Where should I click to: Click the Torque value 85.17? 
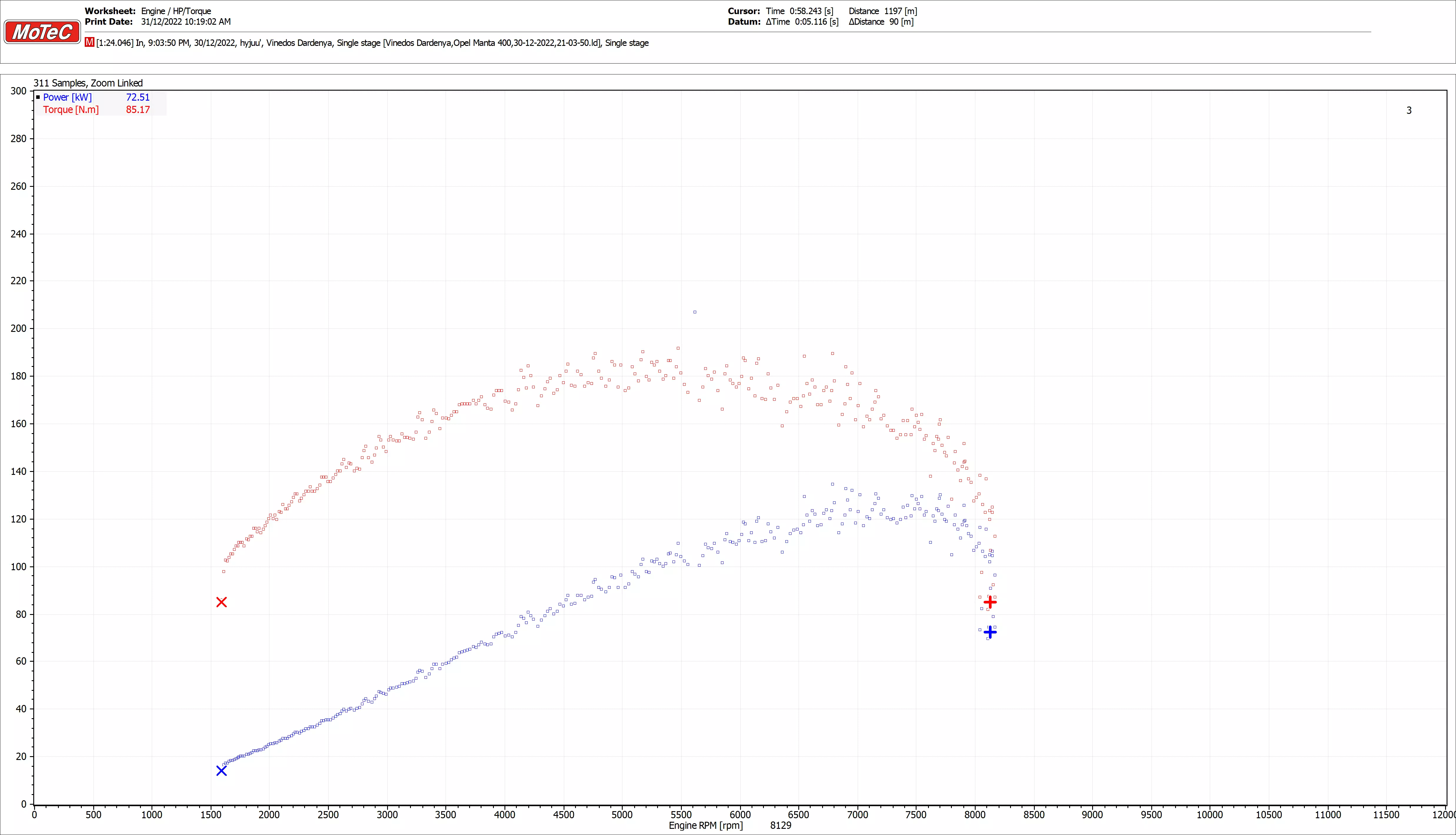tap(138, 109)
